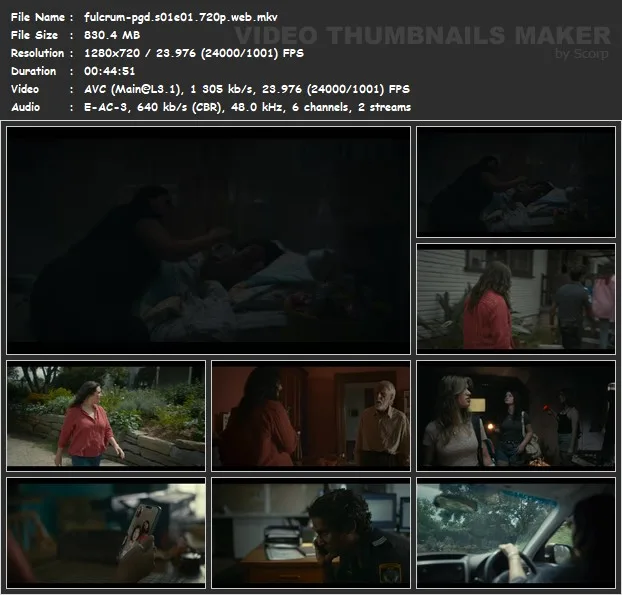Image resolution: width=622 pixels, height=595 pixels.
Task: Click the 'Audio' label
Action: coord(26,107)
